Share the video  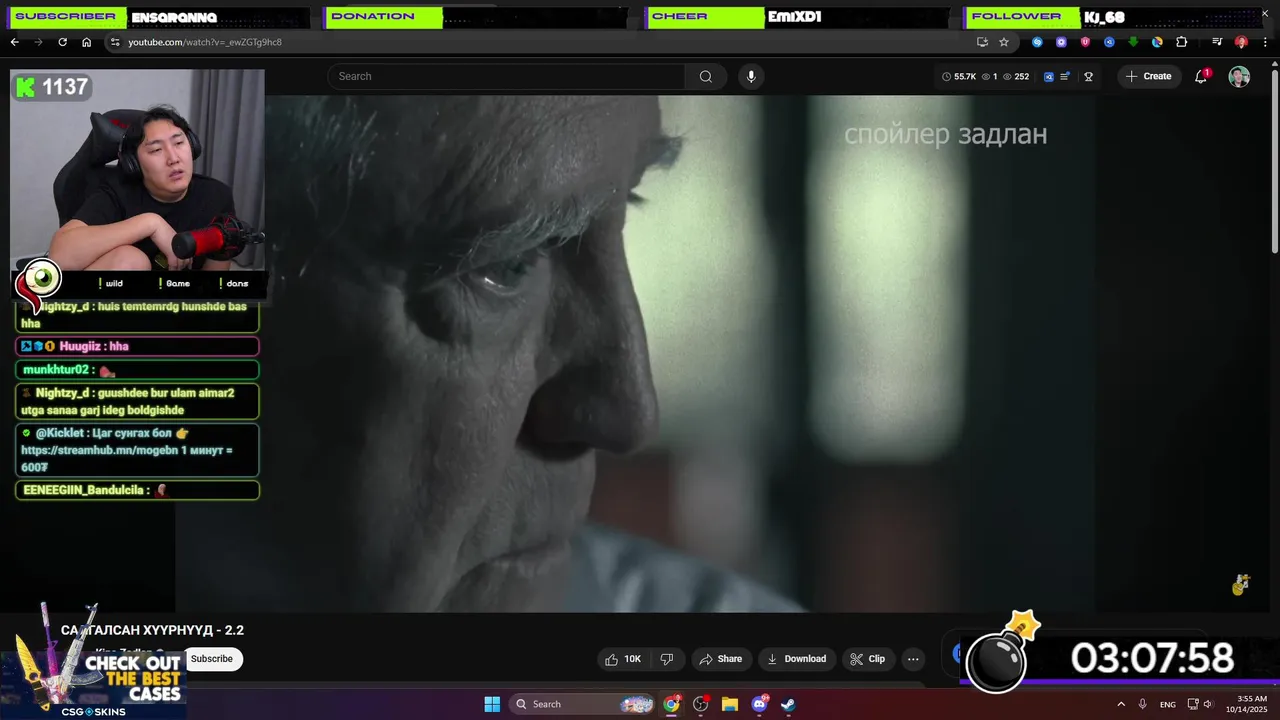click(x=720, y=659)
